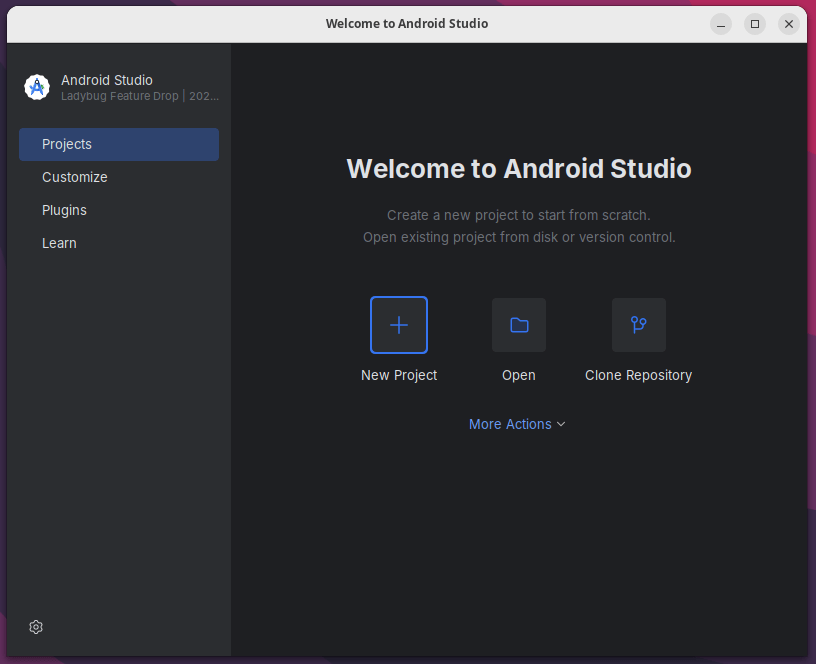816x664 pixels.
Task: Click the chevron beside More Actions
Action: [x=561, y=424]
